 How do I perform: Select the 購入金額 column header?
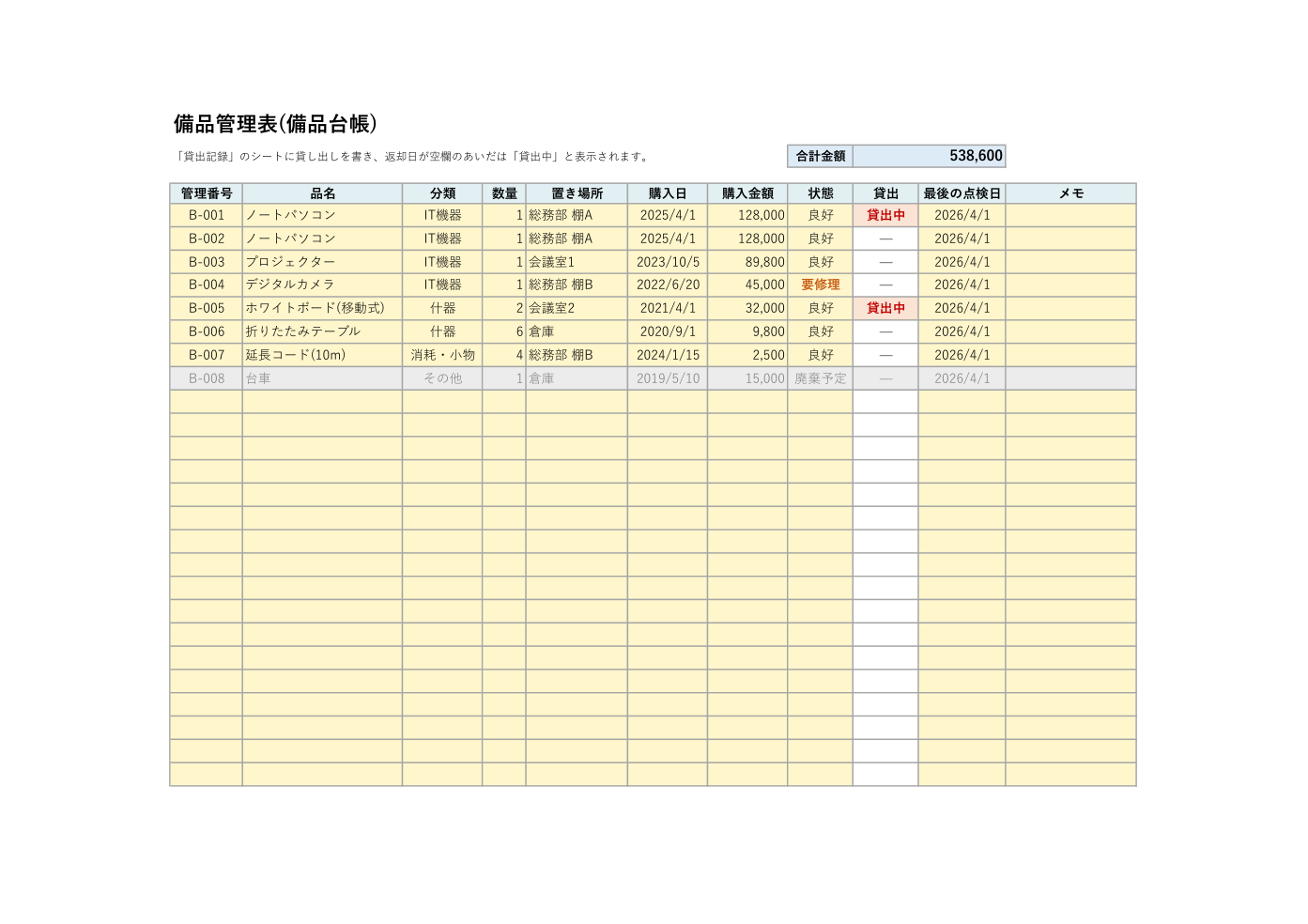coord(747,193)
